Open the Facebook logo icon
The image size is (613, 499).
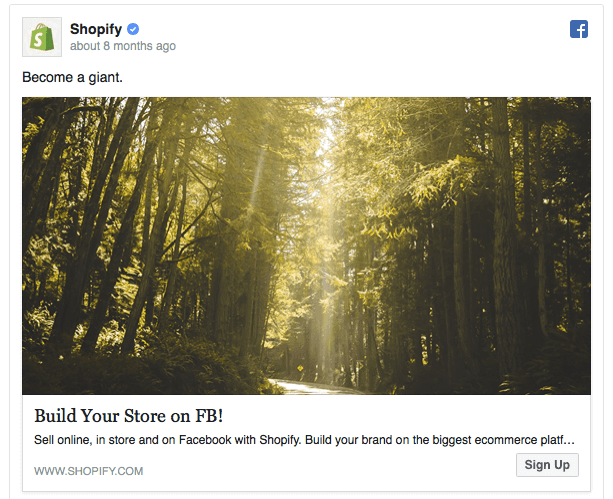click(579, 29)
